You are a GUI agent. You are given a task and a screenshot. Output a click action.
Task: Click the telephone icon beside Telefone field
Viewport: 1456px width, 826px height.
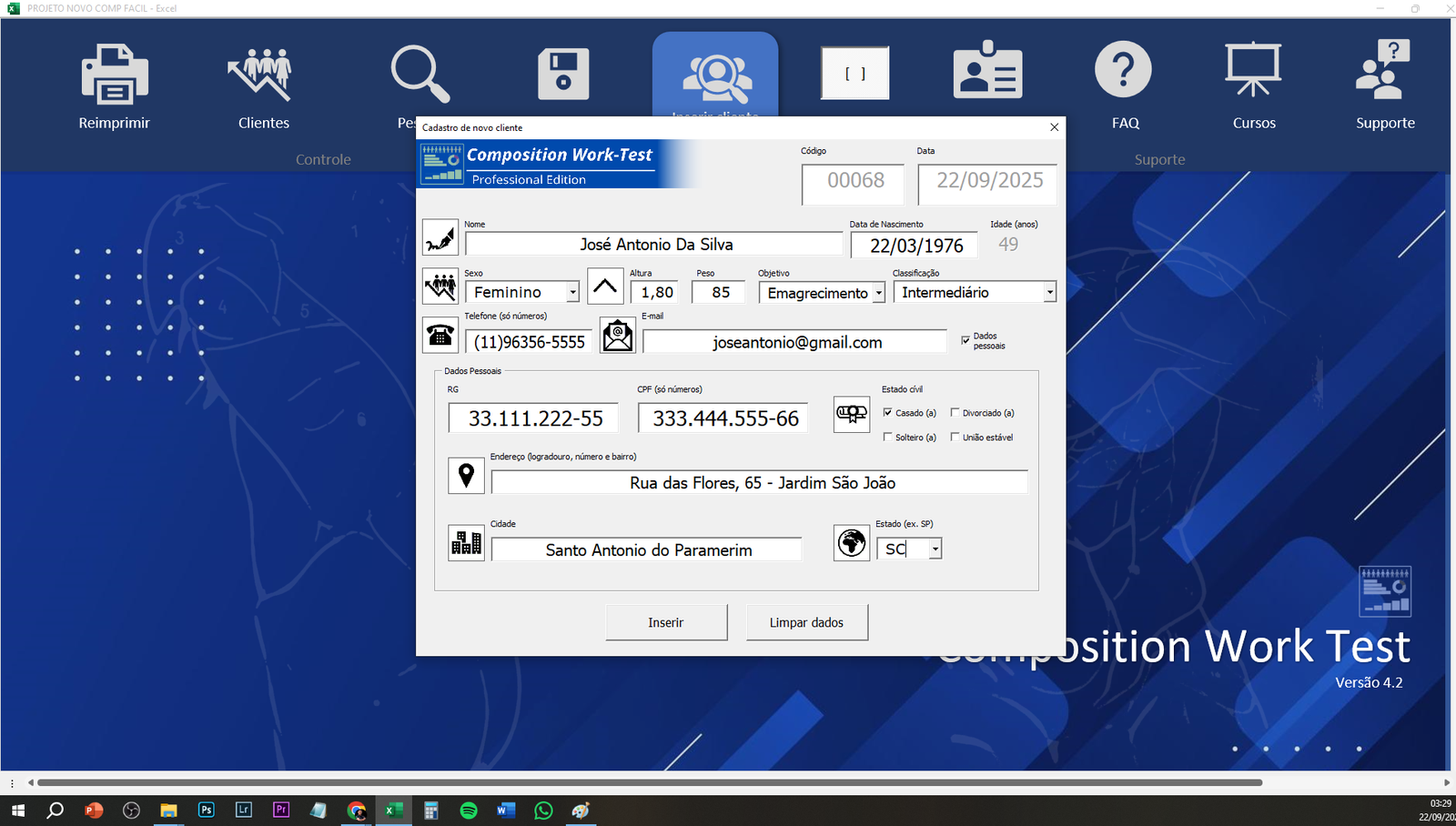click(x=440, y=336)
